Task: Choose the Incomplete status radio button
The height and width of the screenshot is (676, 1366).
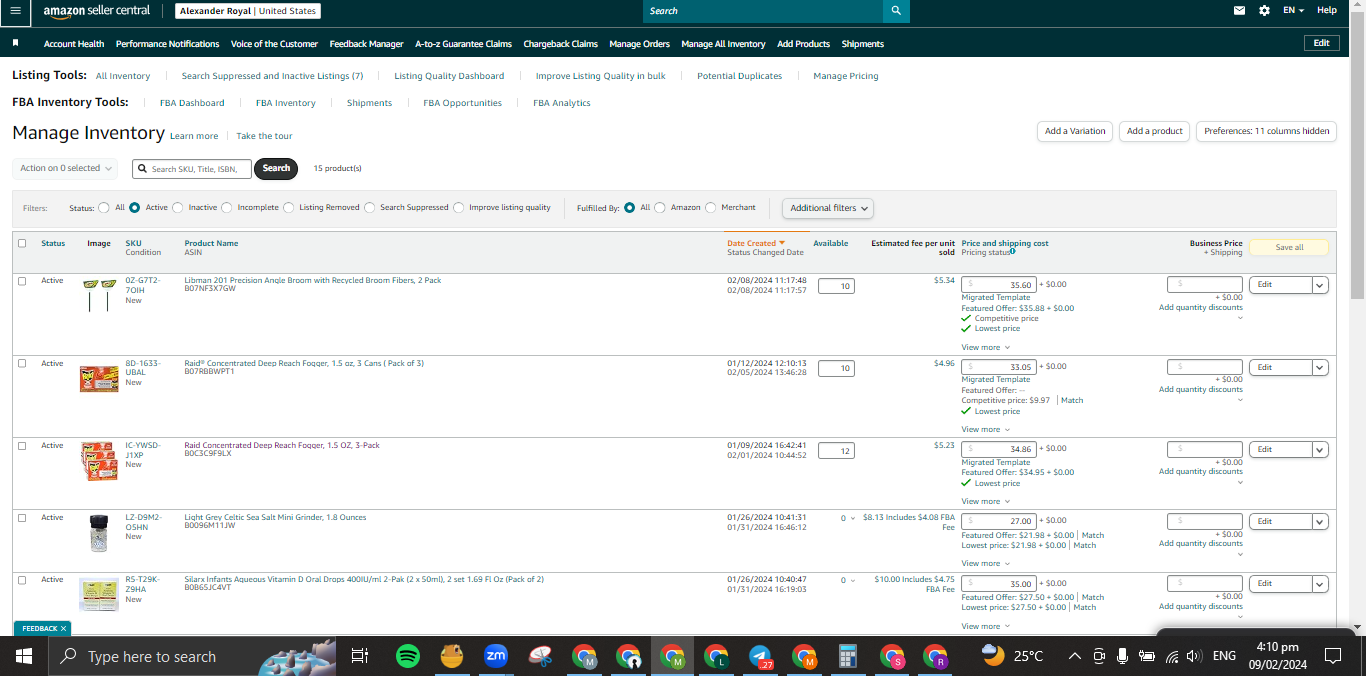Action: coord(227,208)
